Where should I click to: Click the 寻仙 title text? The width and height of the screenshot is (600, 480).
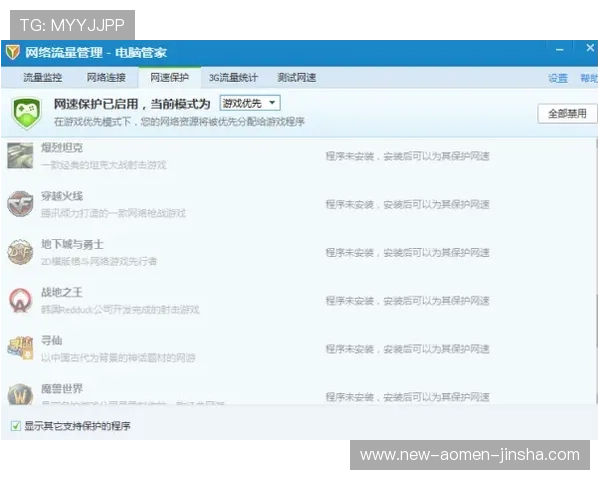51,341
